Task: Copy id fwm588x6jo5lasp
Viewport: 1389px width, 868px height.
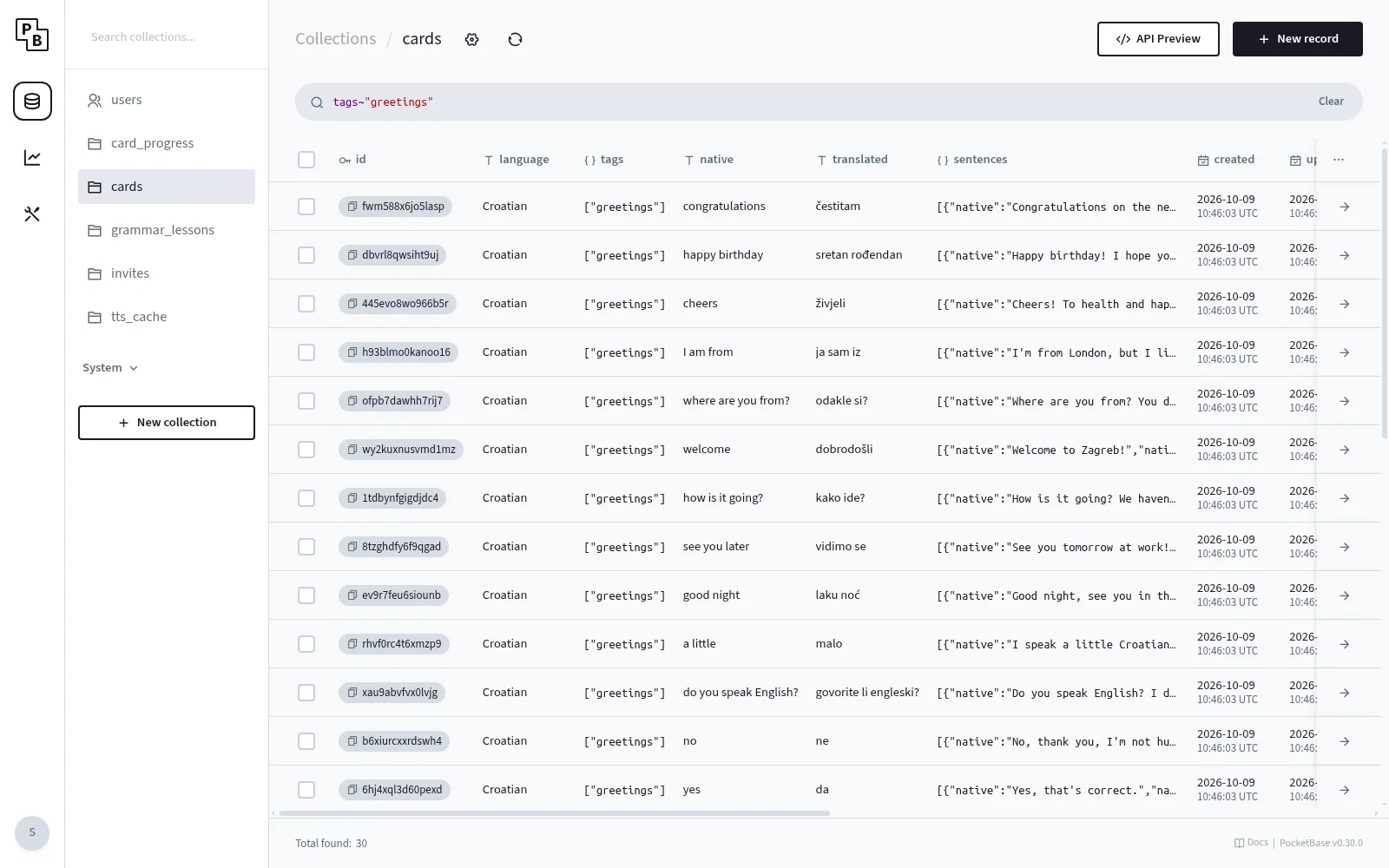Action: point(352,207)
